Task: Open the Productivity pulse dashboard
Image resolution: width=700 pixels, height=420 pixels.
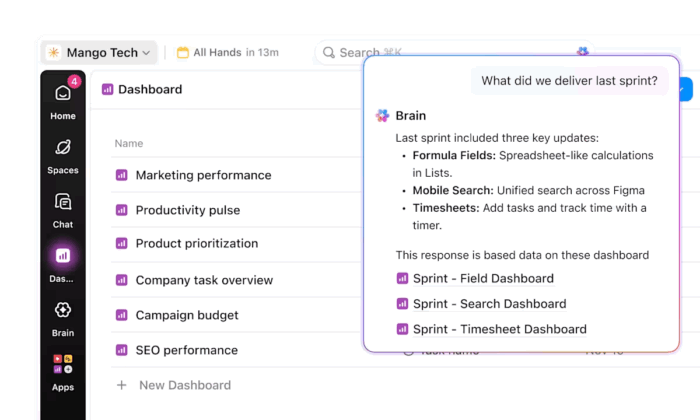Action: click(x=188, y=210)
